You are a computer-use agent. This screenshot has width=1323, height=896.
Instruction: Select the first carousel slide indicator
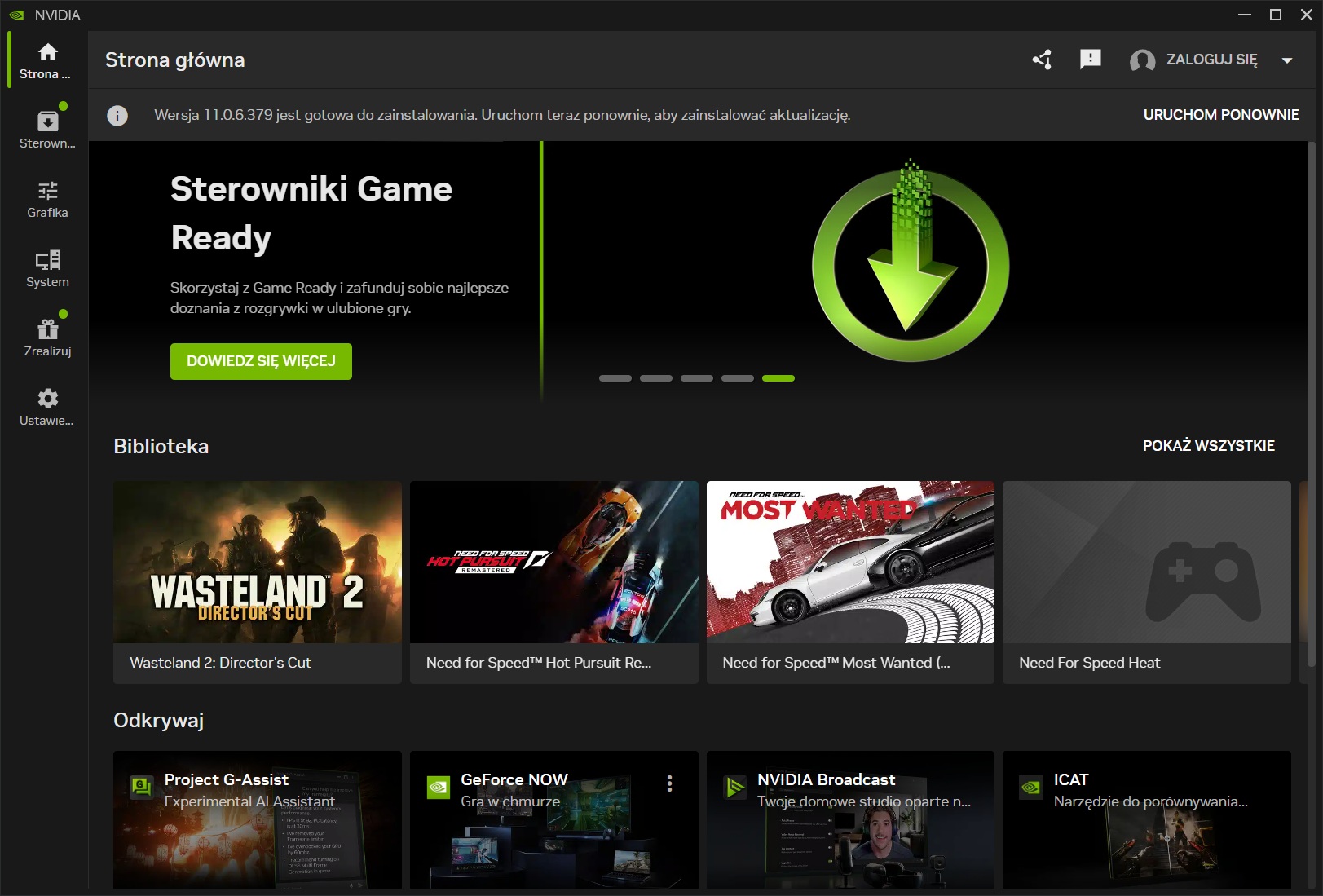tap(615, 378)
